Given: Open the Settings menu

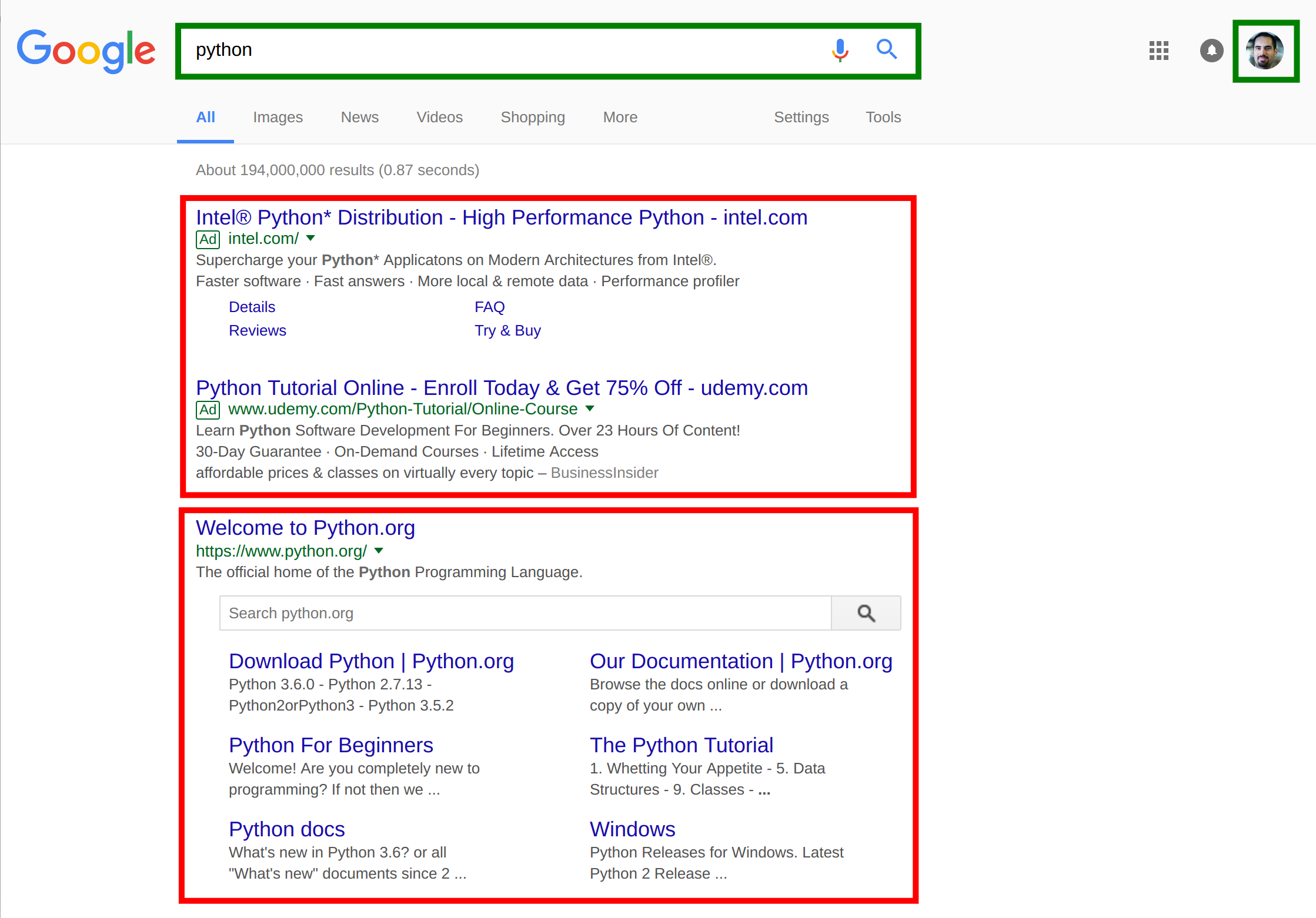Looking at the screenshot, I should click(x=801, y=117).
